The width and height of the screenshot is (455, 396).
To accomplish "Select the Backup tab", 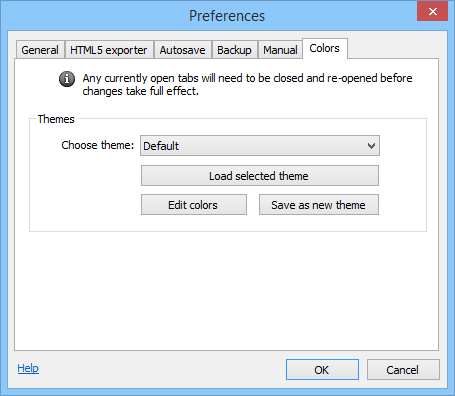I will [x=234, y=50].
